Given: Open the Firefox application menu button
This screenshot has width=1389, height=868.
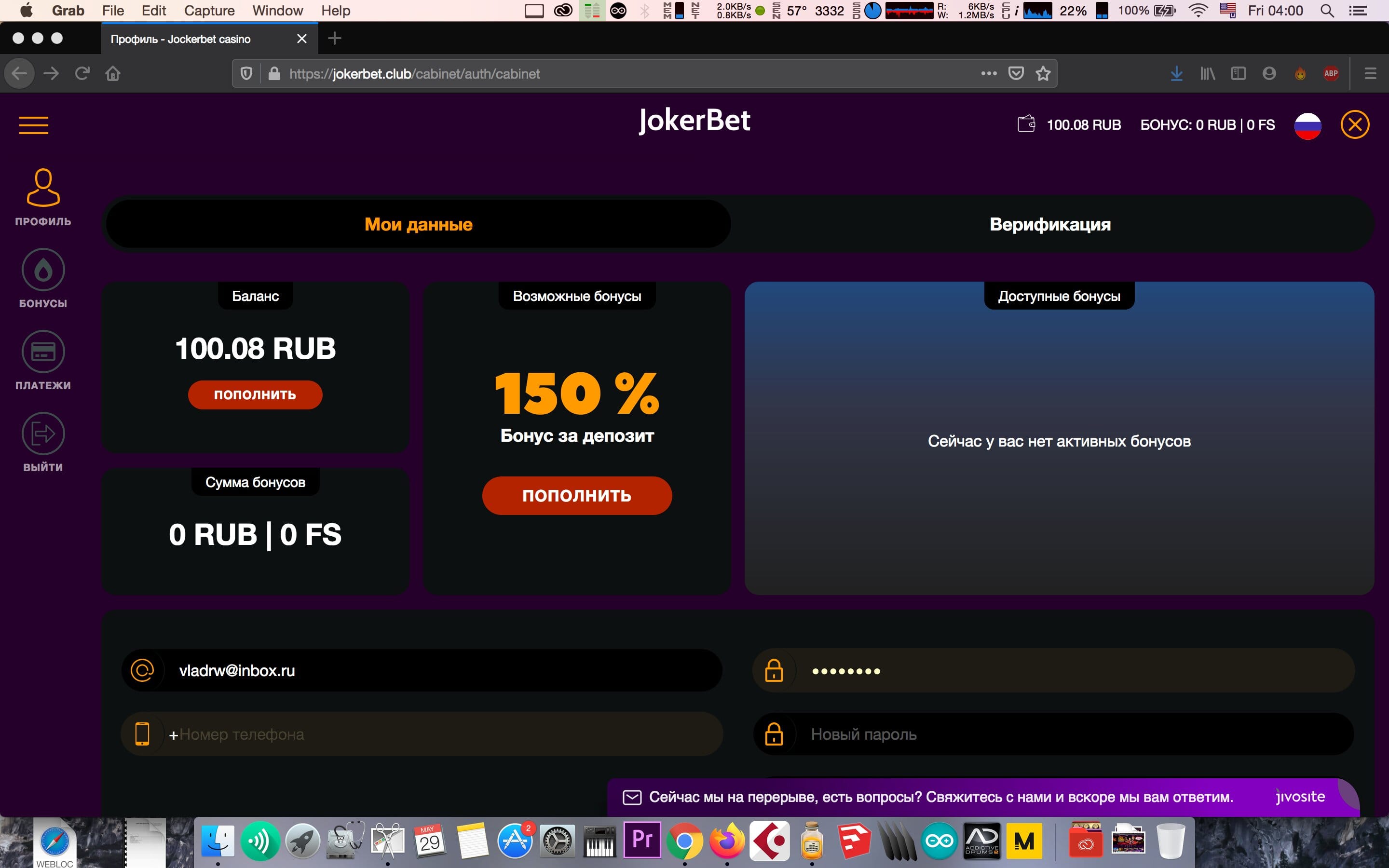Looking at the screenshot, I should click(x=1370, y=73).
